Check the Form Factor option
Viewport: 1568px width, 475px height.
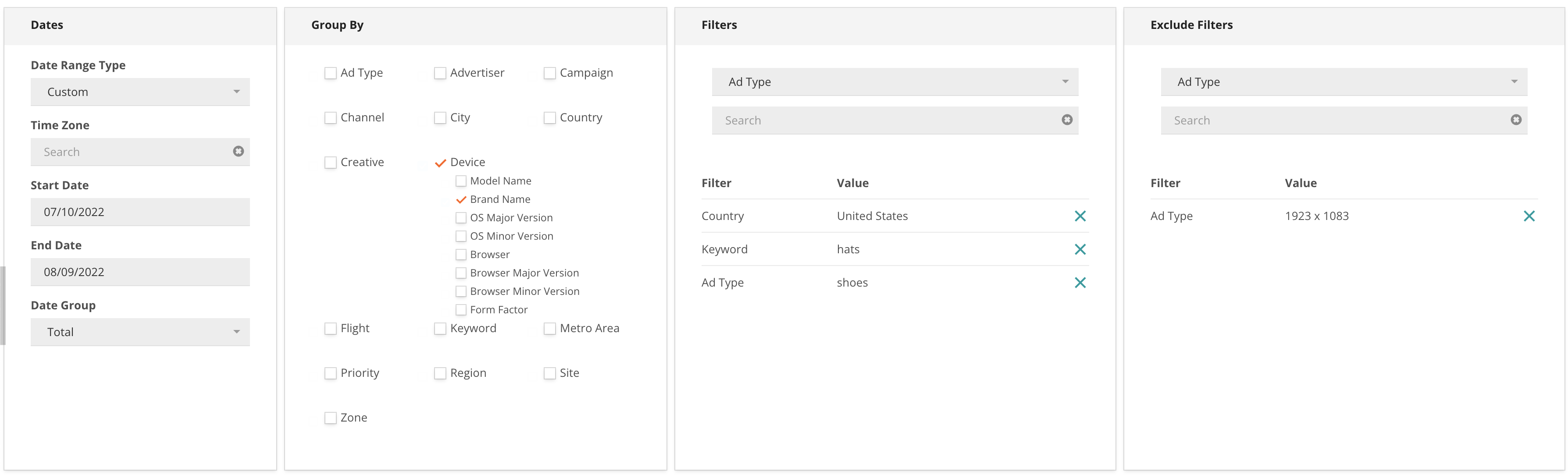coord(461,309)
